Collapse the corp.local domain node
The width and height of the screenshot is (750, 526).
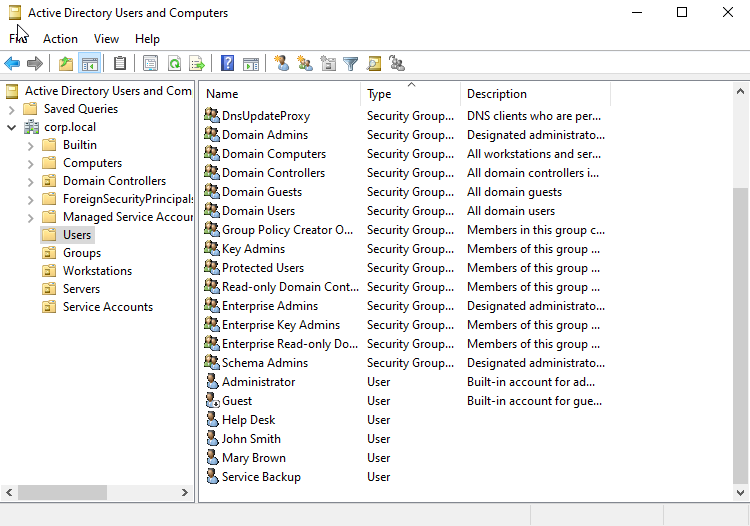point(11,128)
